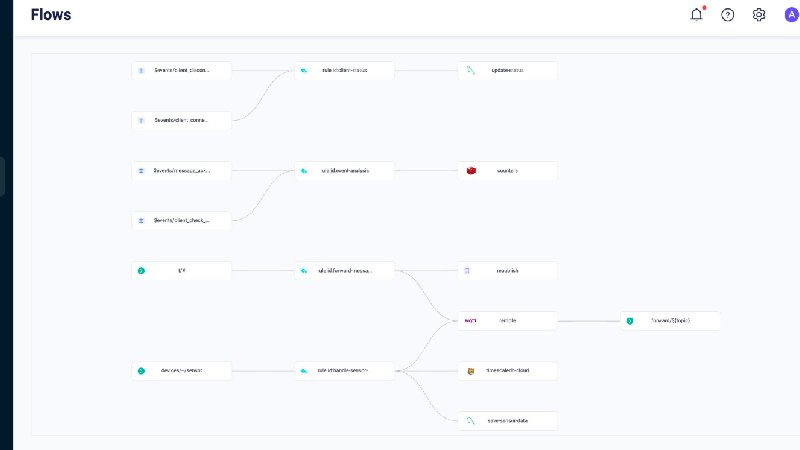Open the user avatar menu
This screenshot has height=450, width=800.
[792, 15]
